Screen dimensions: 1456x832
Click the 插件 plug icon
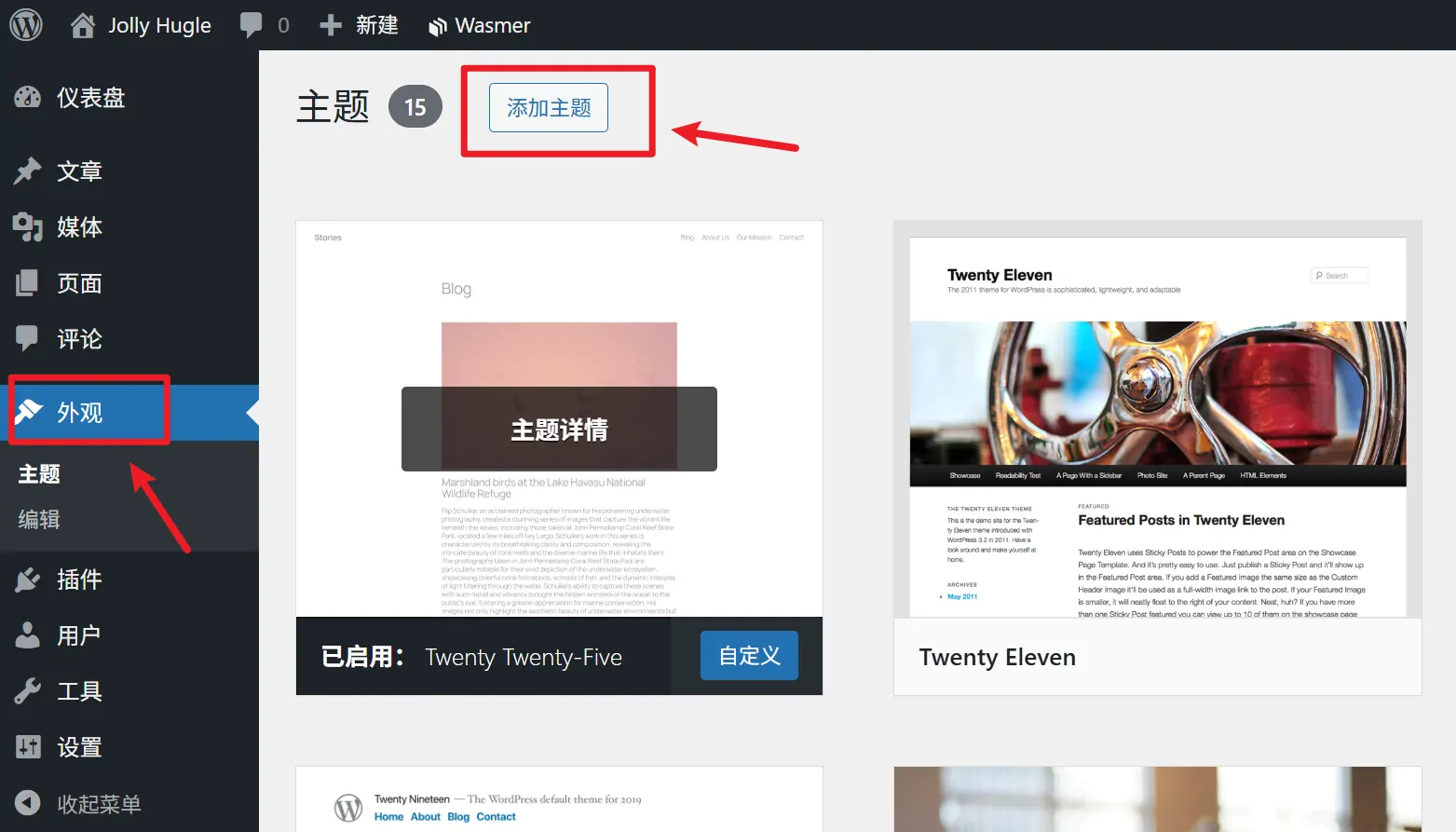click(x=28, y=580)
